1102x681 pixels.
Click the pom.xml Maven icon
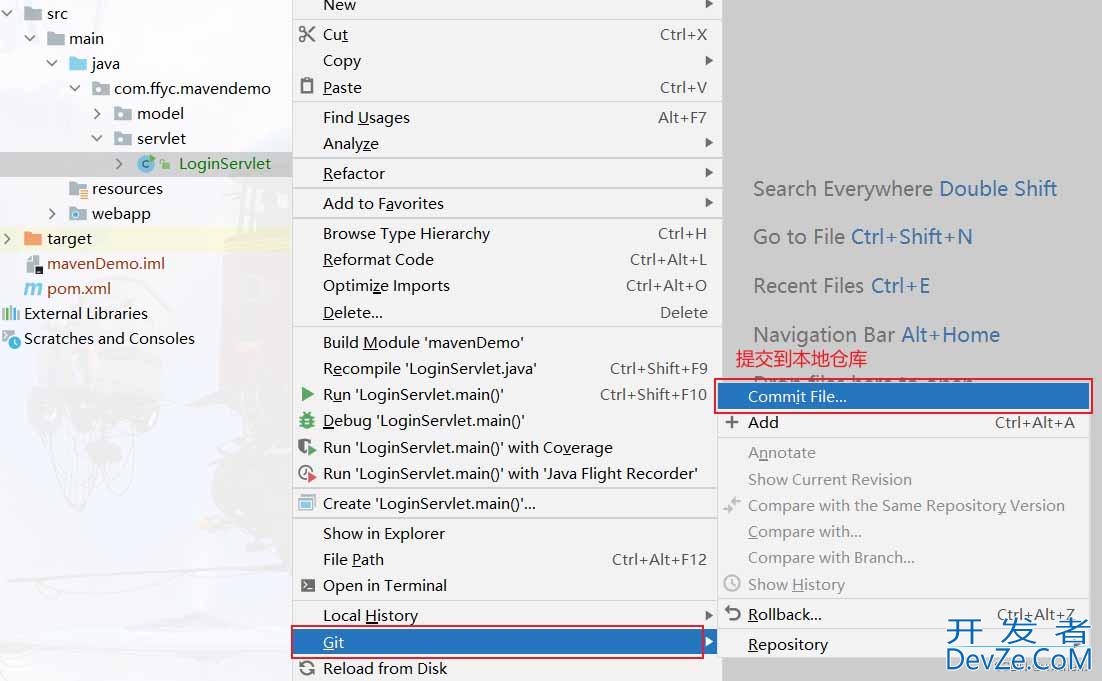(x=33, y=288)
